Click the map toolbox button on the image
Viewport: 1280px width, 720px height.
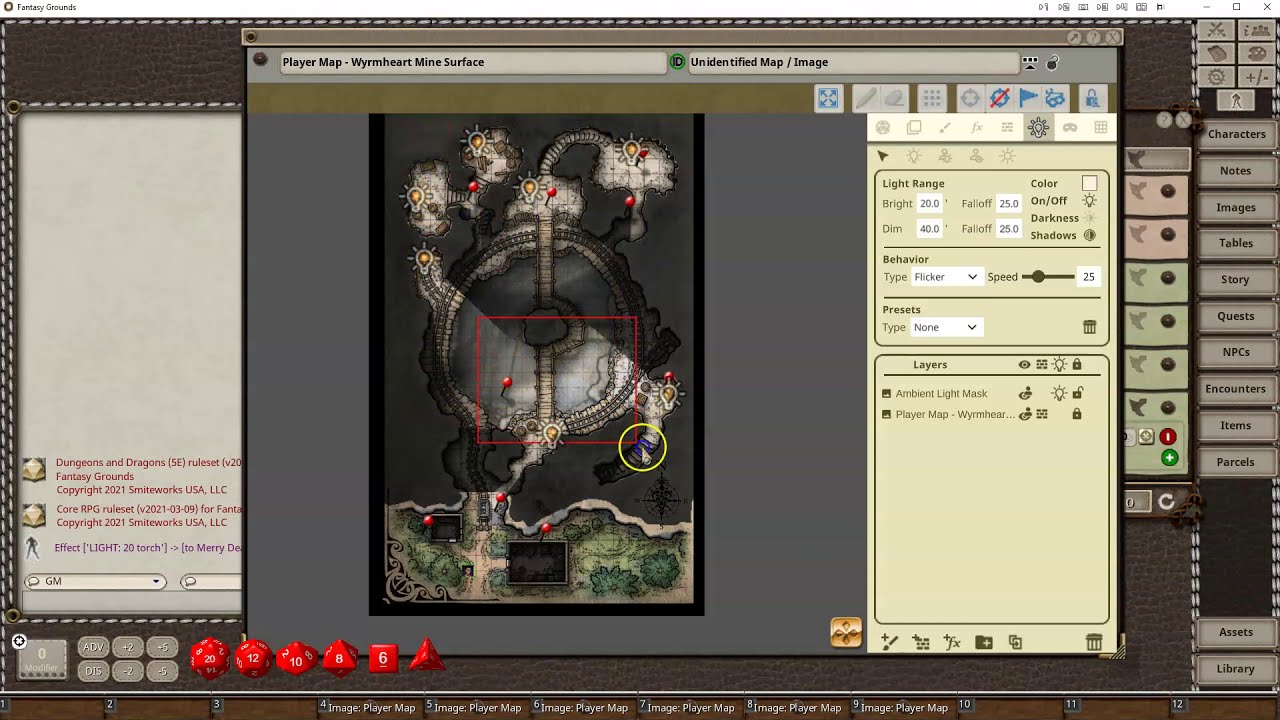[x=846, y=632]
